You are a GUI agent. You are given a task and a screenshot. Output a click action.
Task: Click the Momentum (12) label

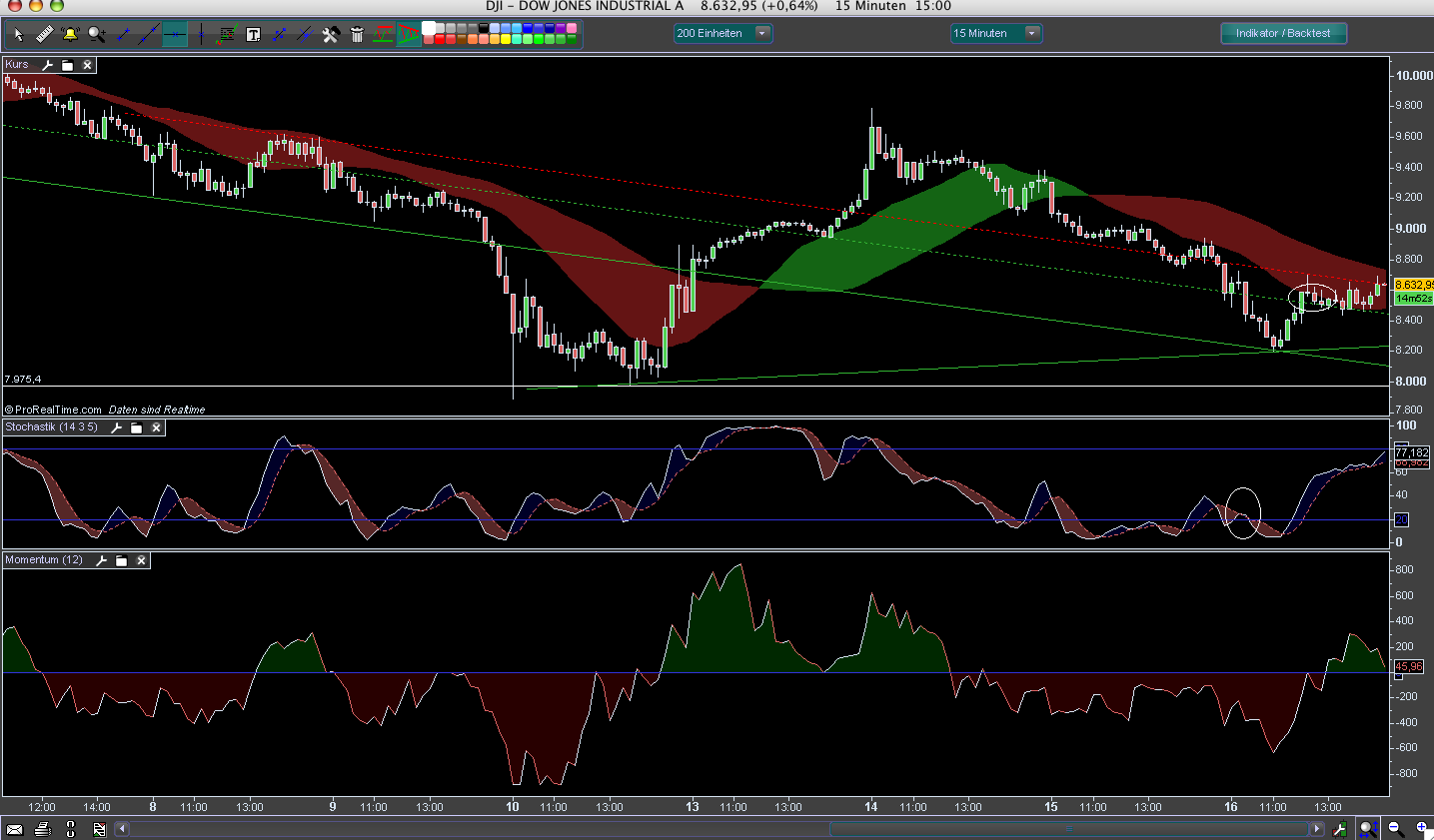click(x=44, y=559)
